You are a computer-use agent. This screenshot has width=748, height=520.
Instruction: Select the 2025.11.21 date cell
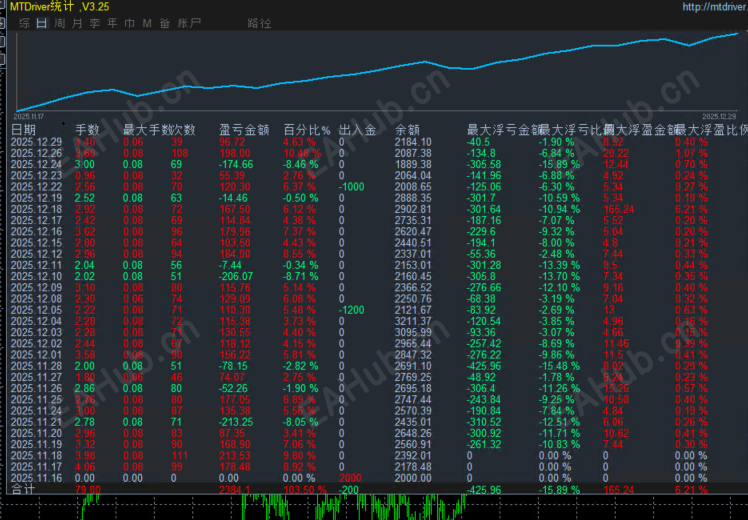[36, 422]
